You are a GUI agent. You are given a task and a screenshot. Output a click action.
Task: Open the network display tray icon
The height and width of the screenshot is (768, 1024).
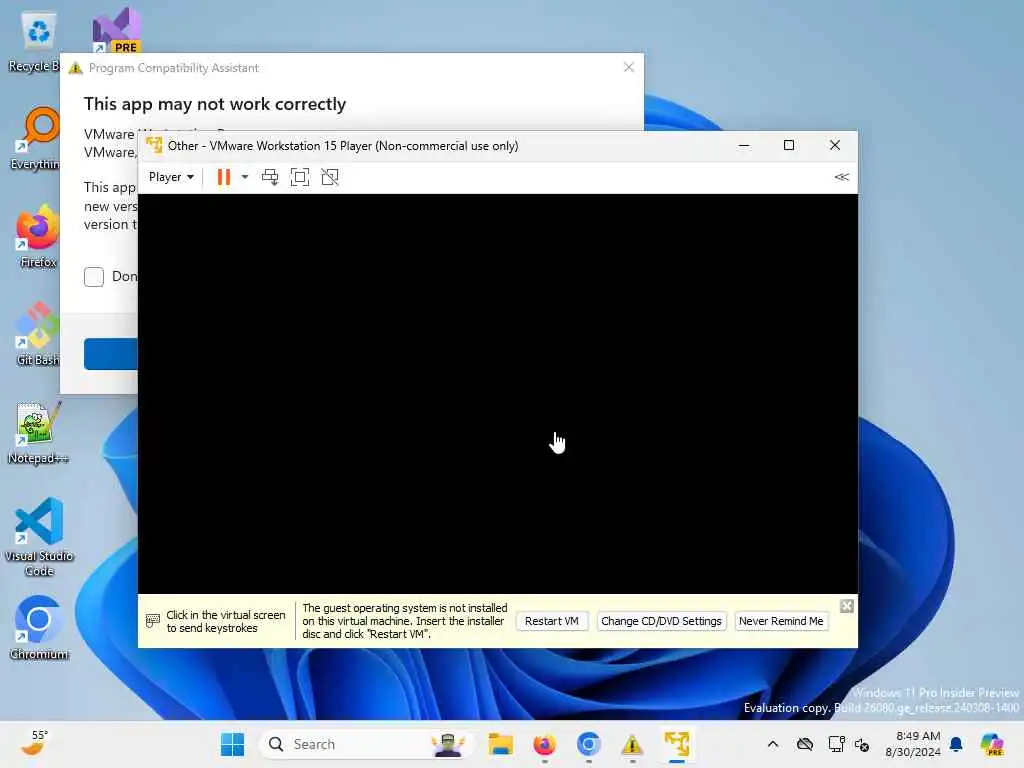836,744
